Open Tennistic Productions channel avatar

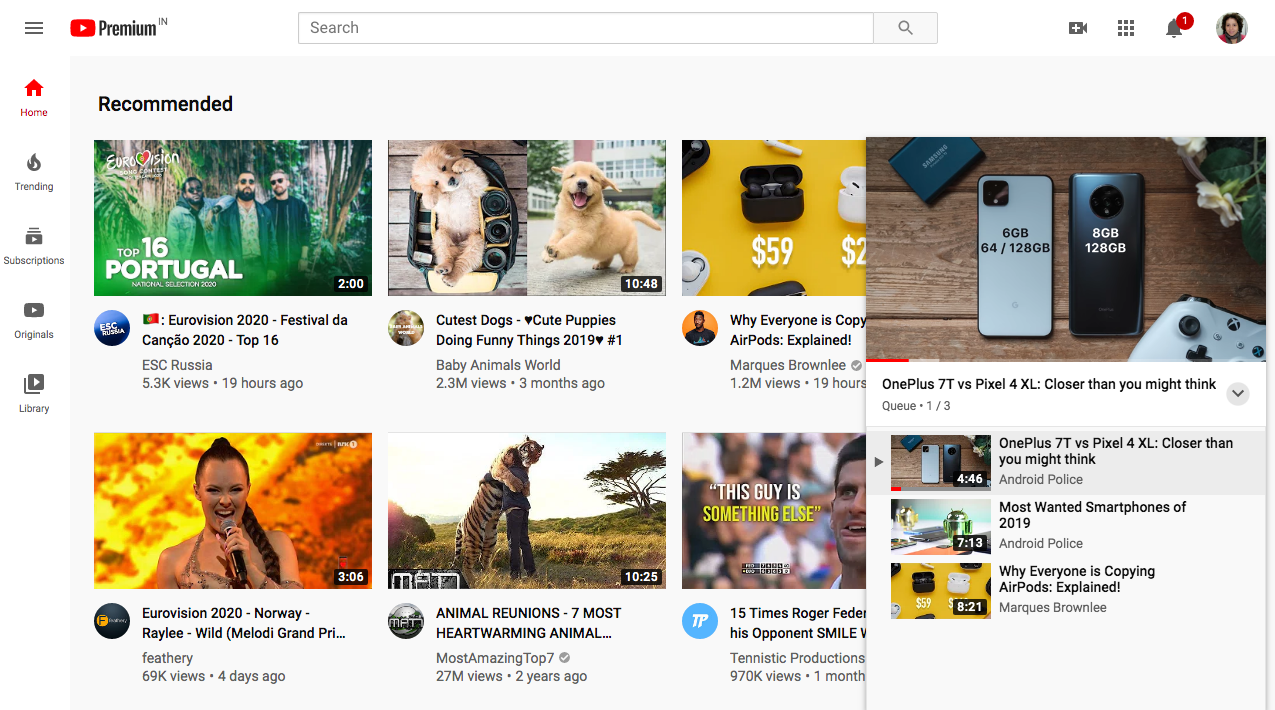click(x=700, y=621)
